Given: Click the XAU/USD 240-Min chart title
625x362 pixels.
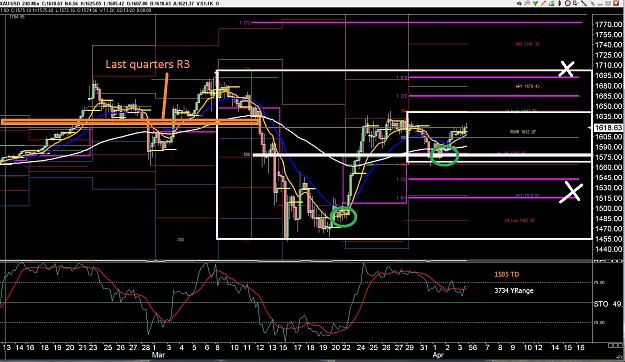Looking at the screenshot, I should 21,4.
